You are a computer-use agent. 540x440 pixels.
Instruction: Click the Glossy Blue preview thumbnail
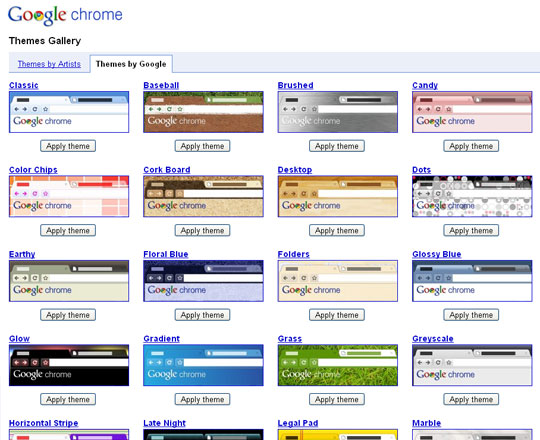click(472, 281)
